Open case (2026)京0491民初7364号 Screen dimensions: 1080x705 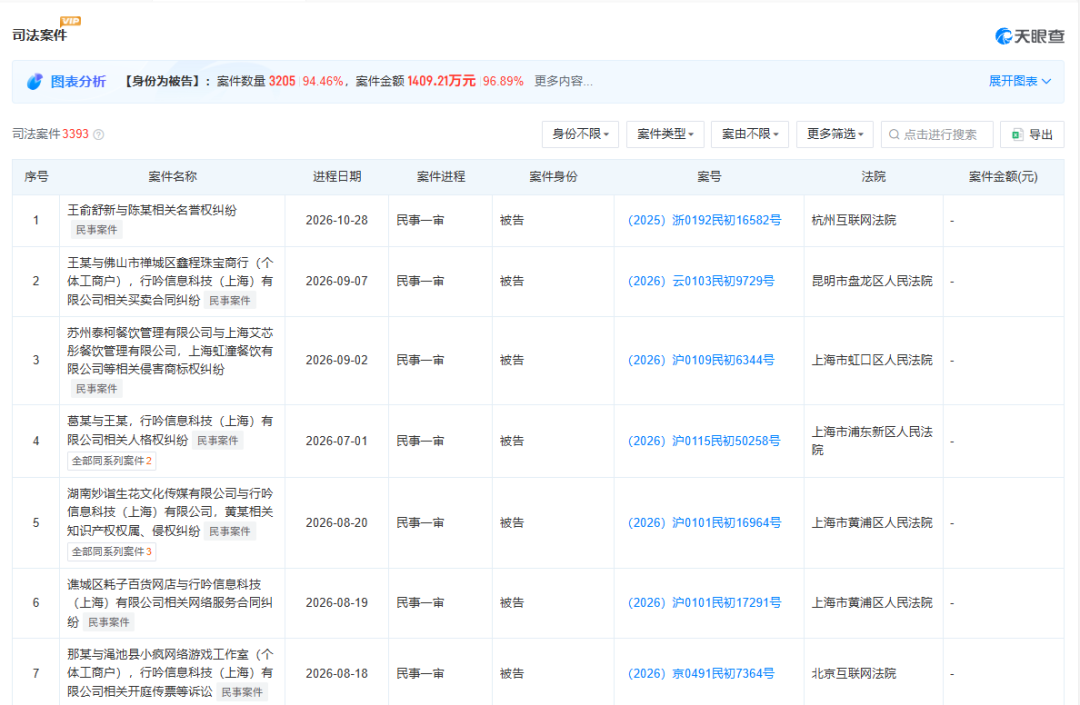click(x=701, y=673)
